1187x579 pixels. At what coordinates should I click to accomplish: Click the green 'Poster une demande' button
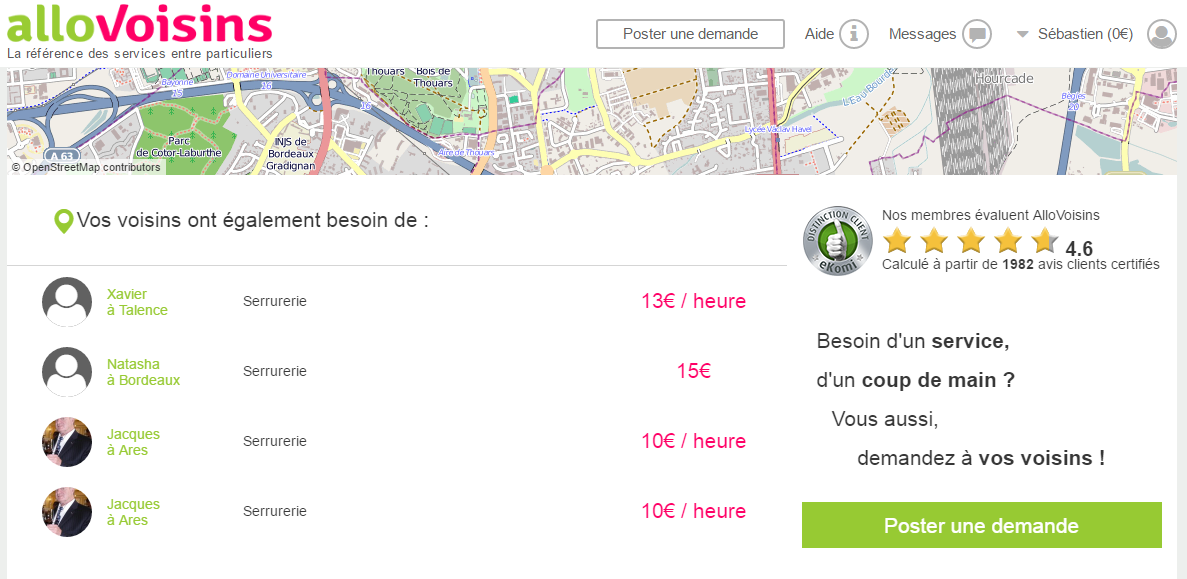pyautogui.click(x=981, y=526)
